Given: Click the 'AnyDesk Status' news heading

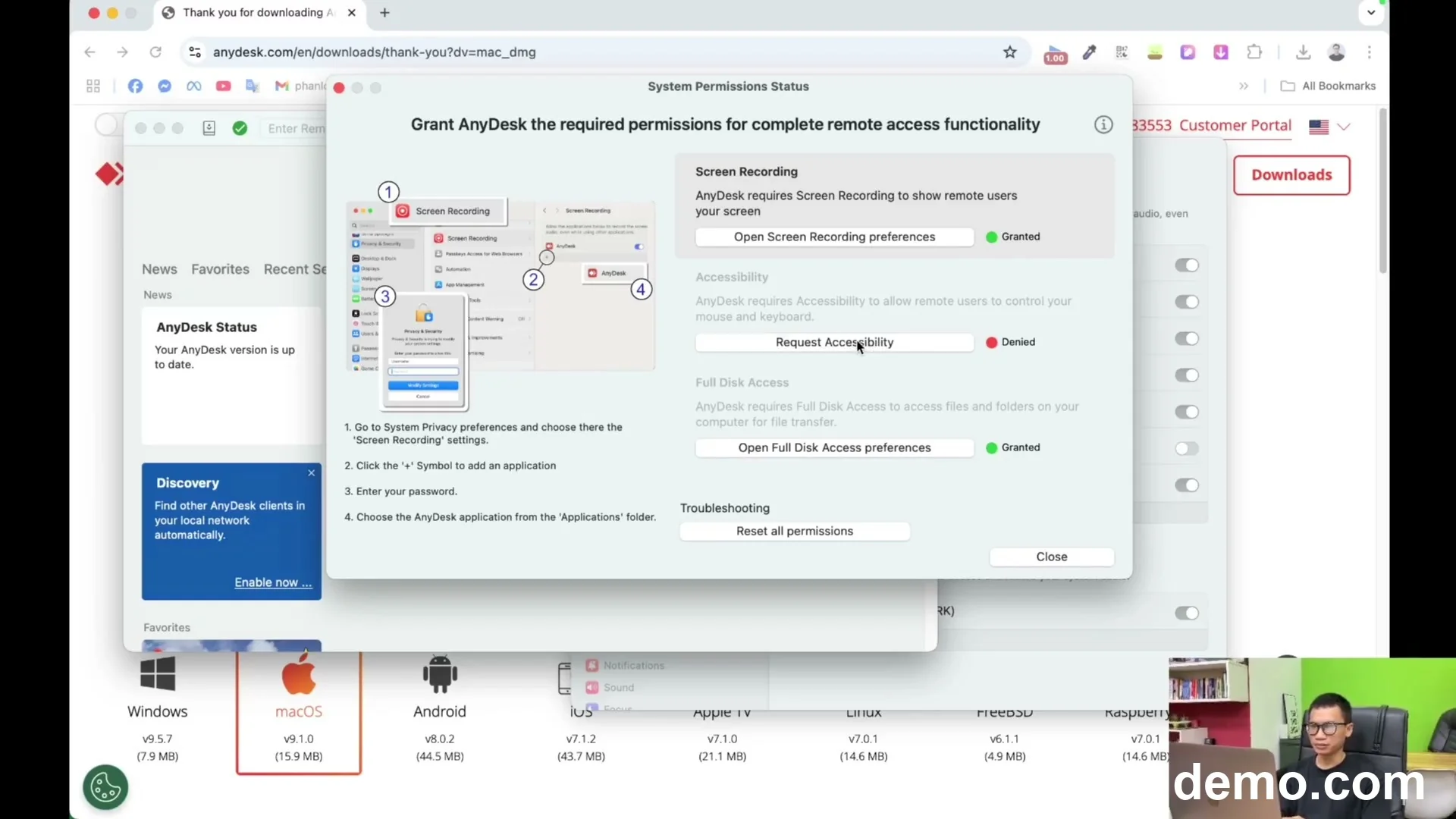Looking at the screenshot, I should pos(206,327).
